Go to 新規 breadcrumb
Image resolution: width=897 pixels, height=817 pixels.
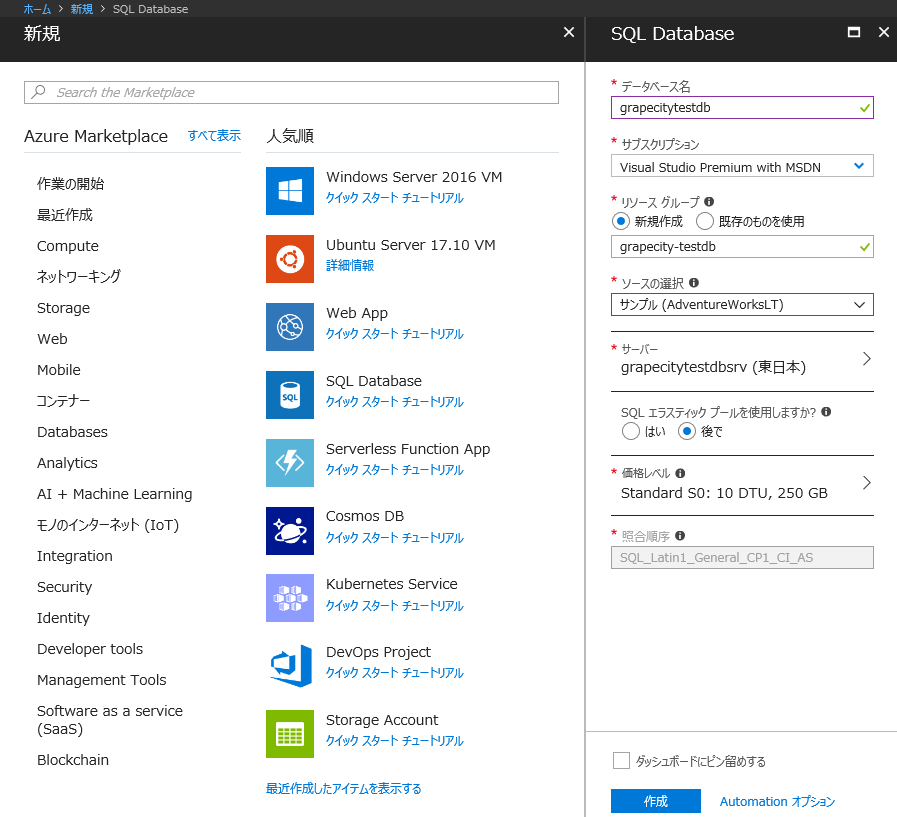pos(81,9)
